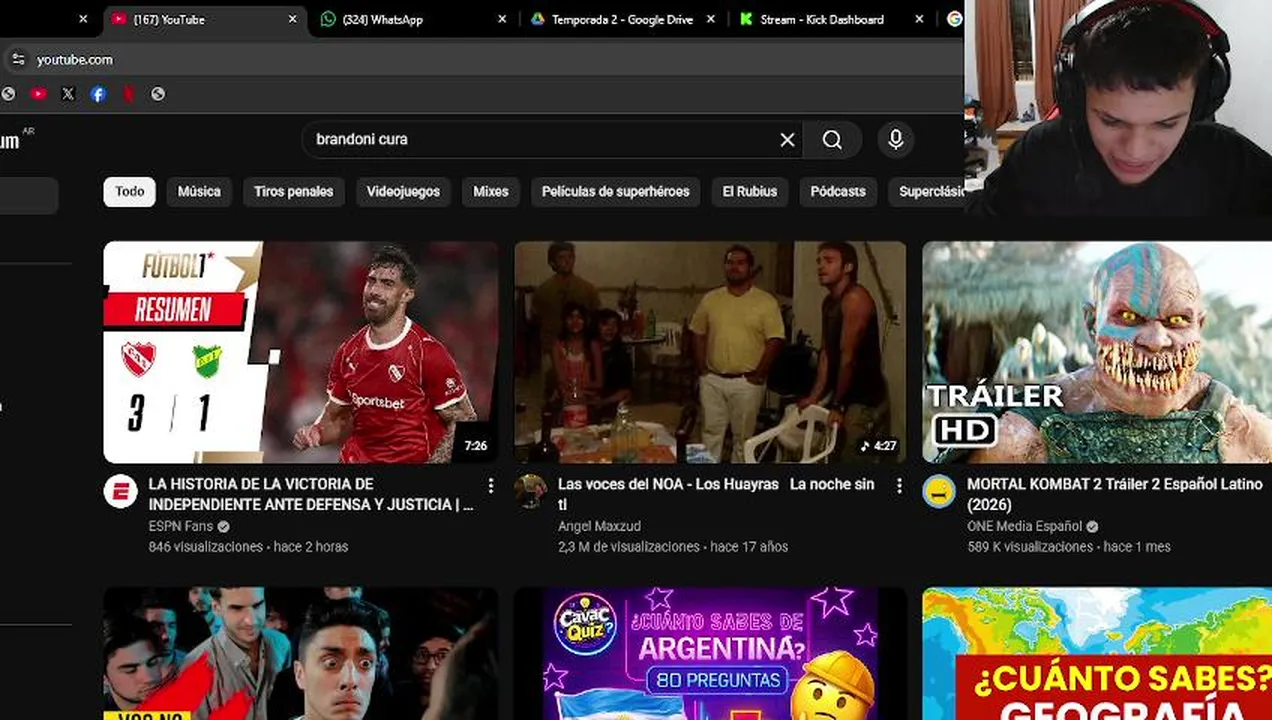Open the ¿Cuánto sabes? Geografía thumbnail
1272x720 pixels.
point(1097,653)
